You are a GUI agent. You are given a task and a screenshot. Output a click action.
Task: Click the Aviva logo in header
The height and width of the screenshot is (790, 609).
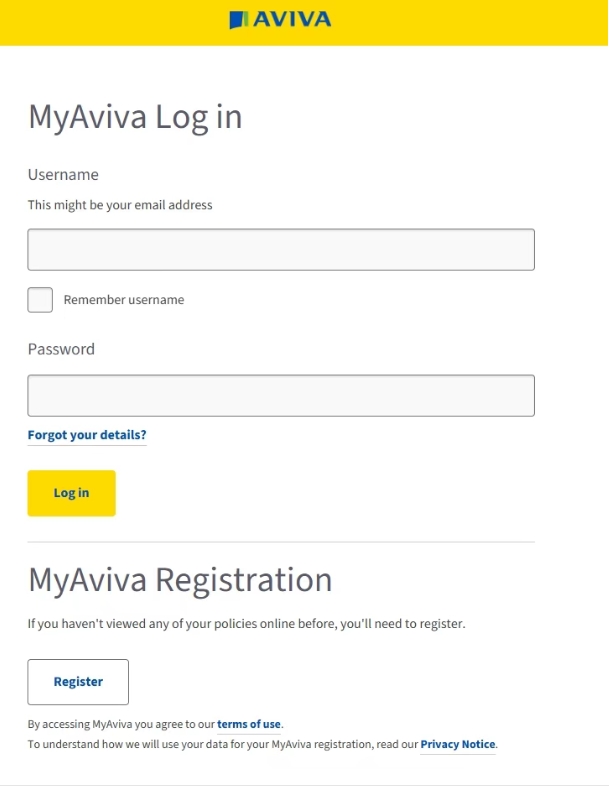pos(280,19)
